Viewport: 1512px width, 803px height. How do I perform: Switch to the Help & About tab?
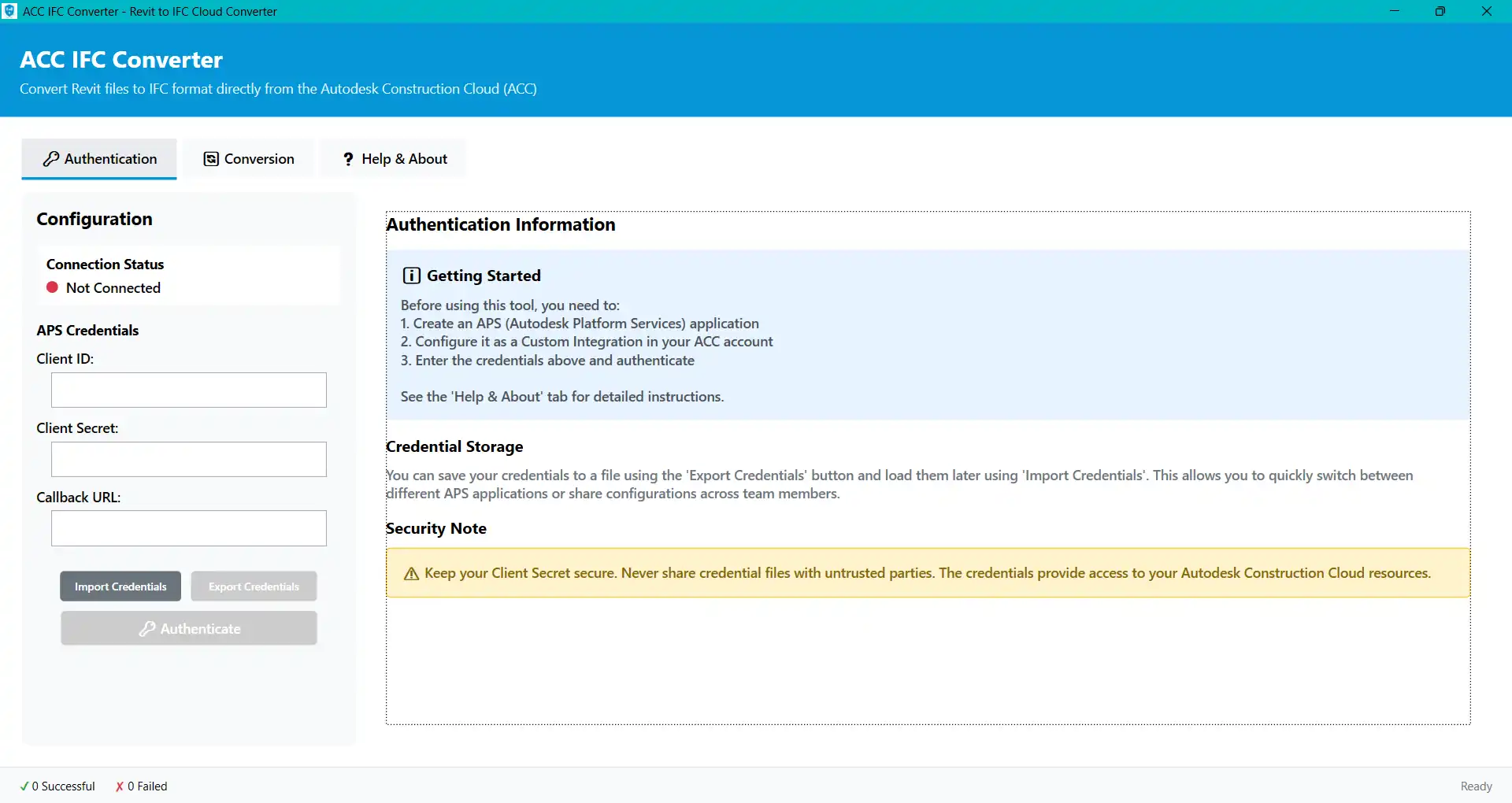point(394,159)
